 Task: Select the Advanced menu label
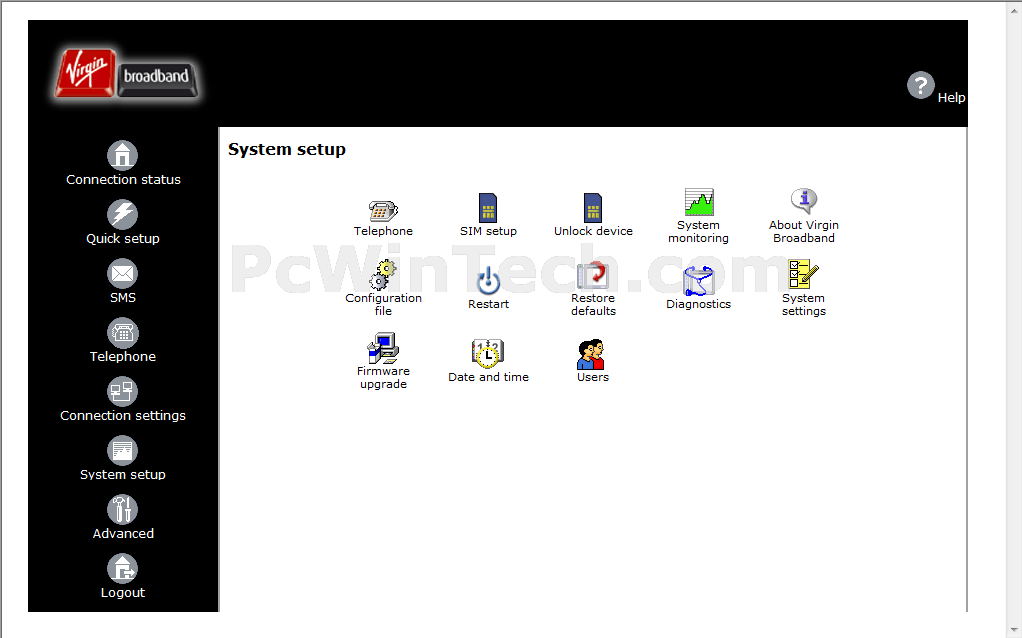click(x=123, y=534)
